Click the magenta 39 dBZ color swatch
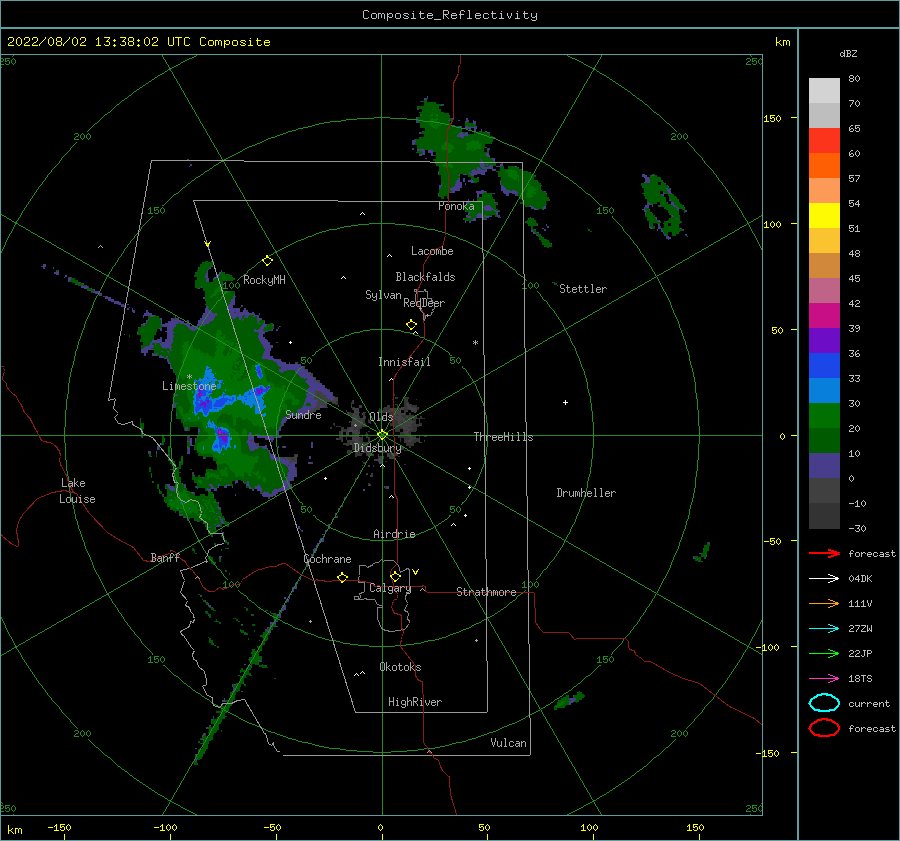Screen dimensions: 900x841 coord(824,315)
